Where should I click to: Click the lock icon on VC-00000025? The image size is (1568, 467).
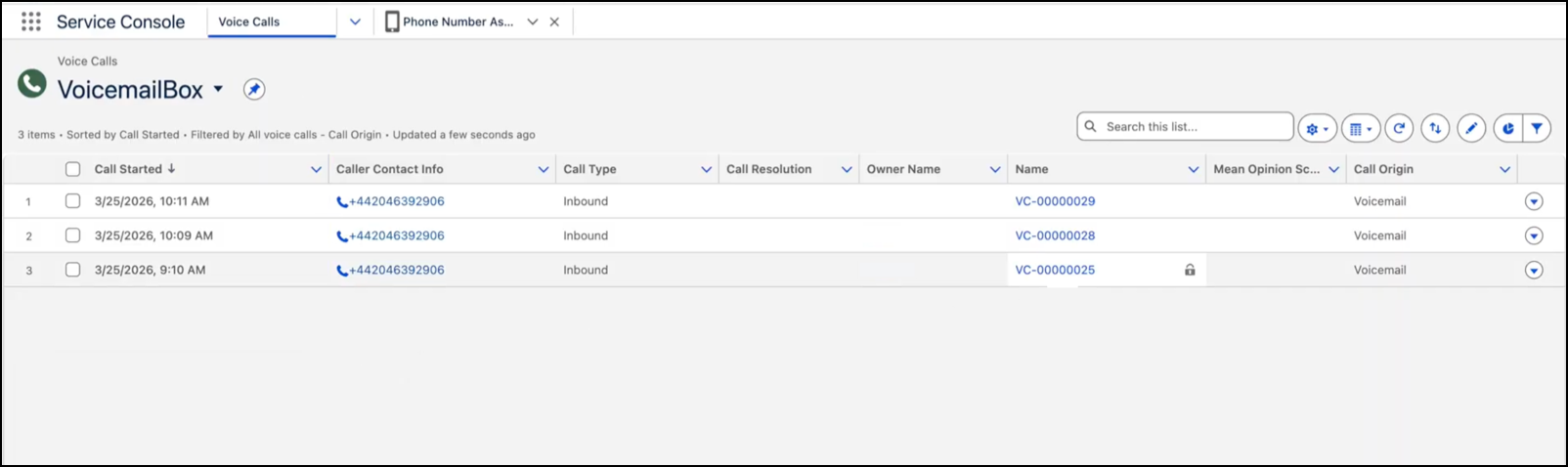[x=1190, y=270]
